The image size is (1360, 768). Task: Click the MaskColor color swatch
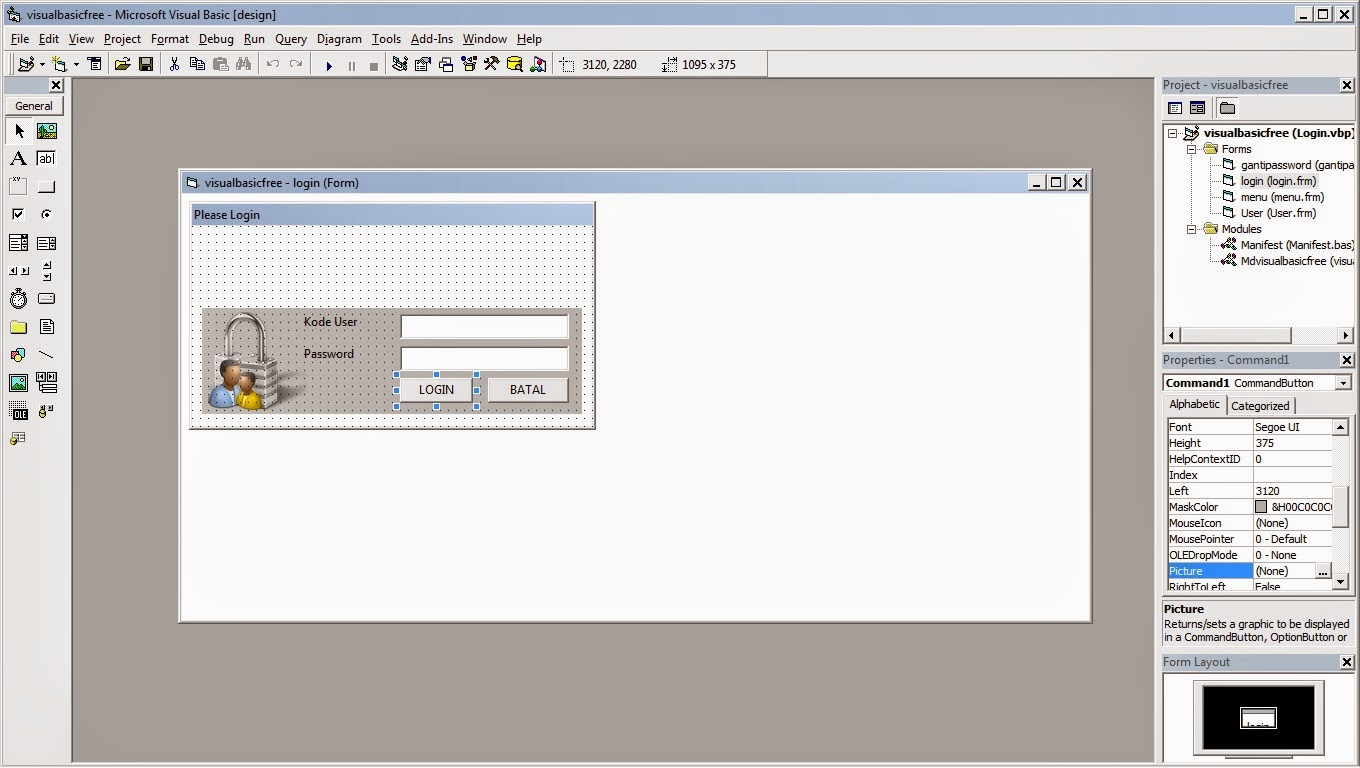tap(1262, 506)
